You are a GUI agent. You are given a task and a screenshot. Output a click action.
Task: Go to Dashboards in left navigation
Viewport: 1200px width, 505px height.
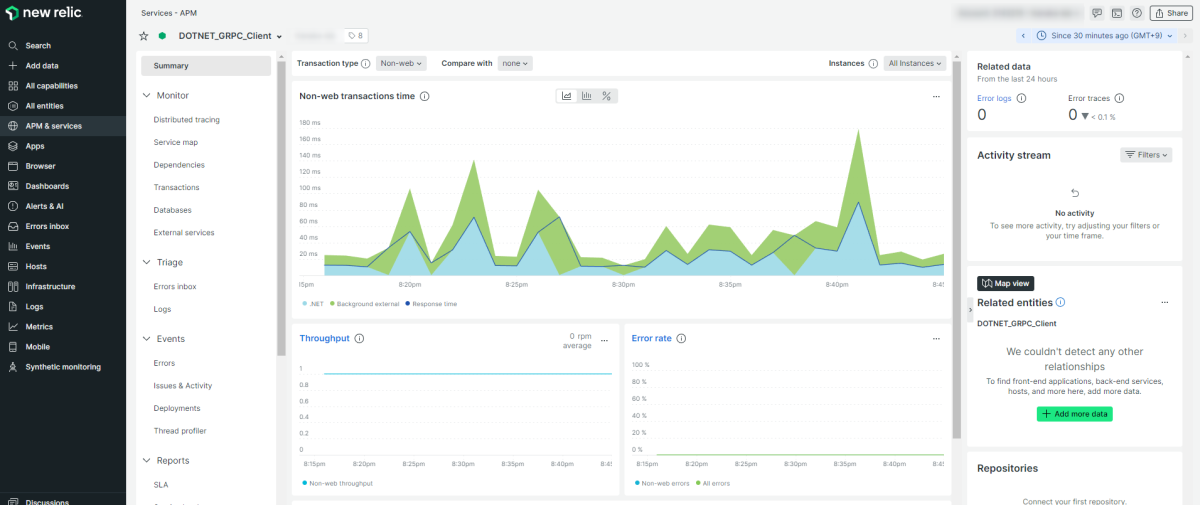pos(47,186)
